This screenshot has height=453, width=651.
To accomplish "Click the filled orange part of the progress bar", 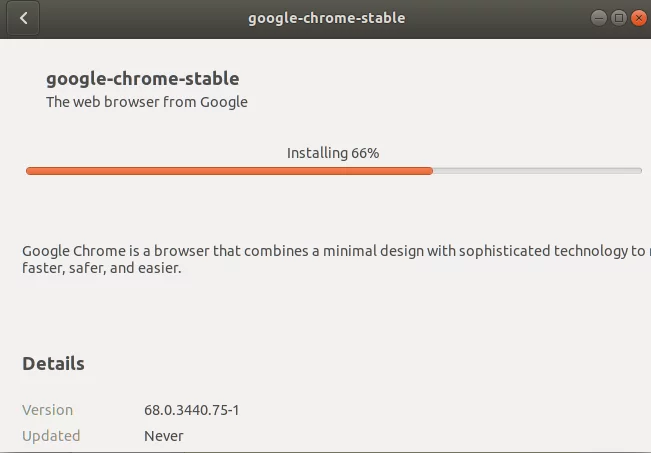I will 228,171.
